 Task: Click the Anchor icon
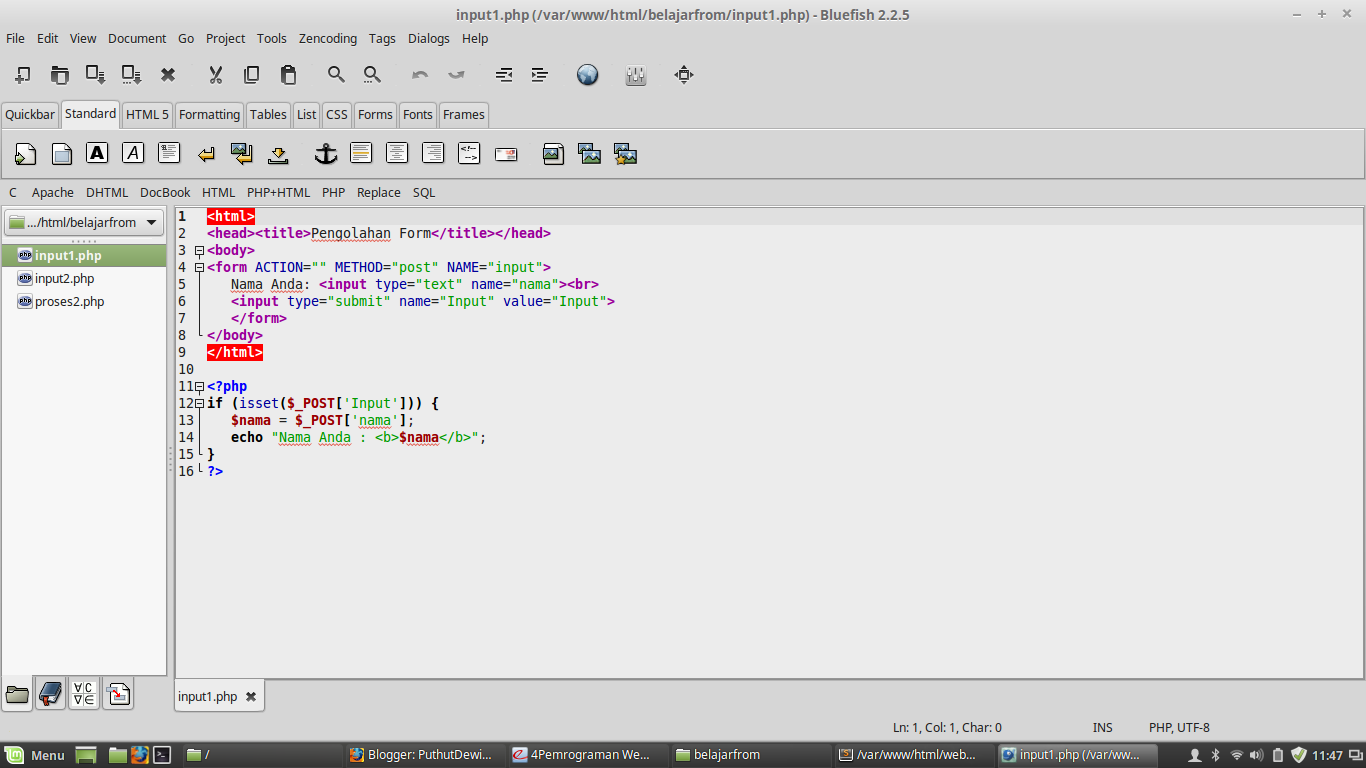pos(326,153)
